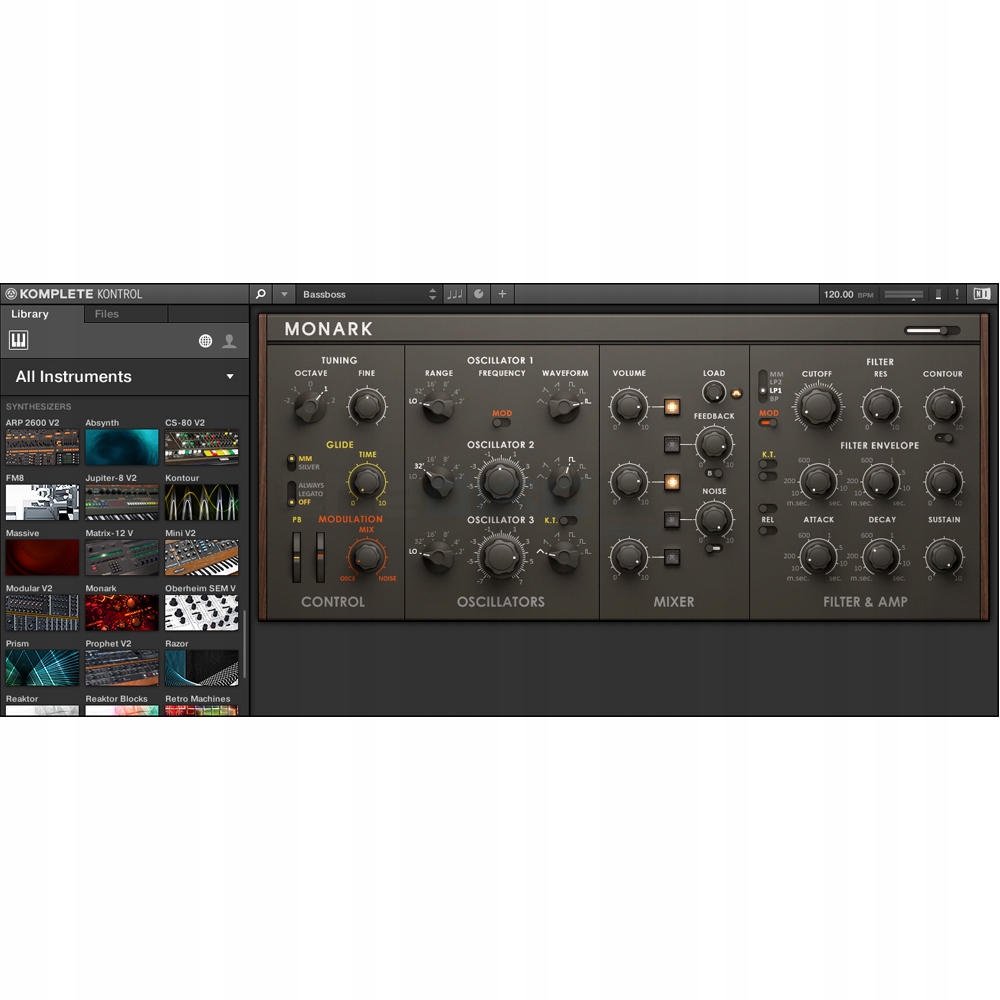Click the exclamation warning icon
The width and height of the screenshot is (1000, 1000).
click(x=957, y=294)
